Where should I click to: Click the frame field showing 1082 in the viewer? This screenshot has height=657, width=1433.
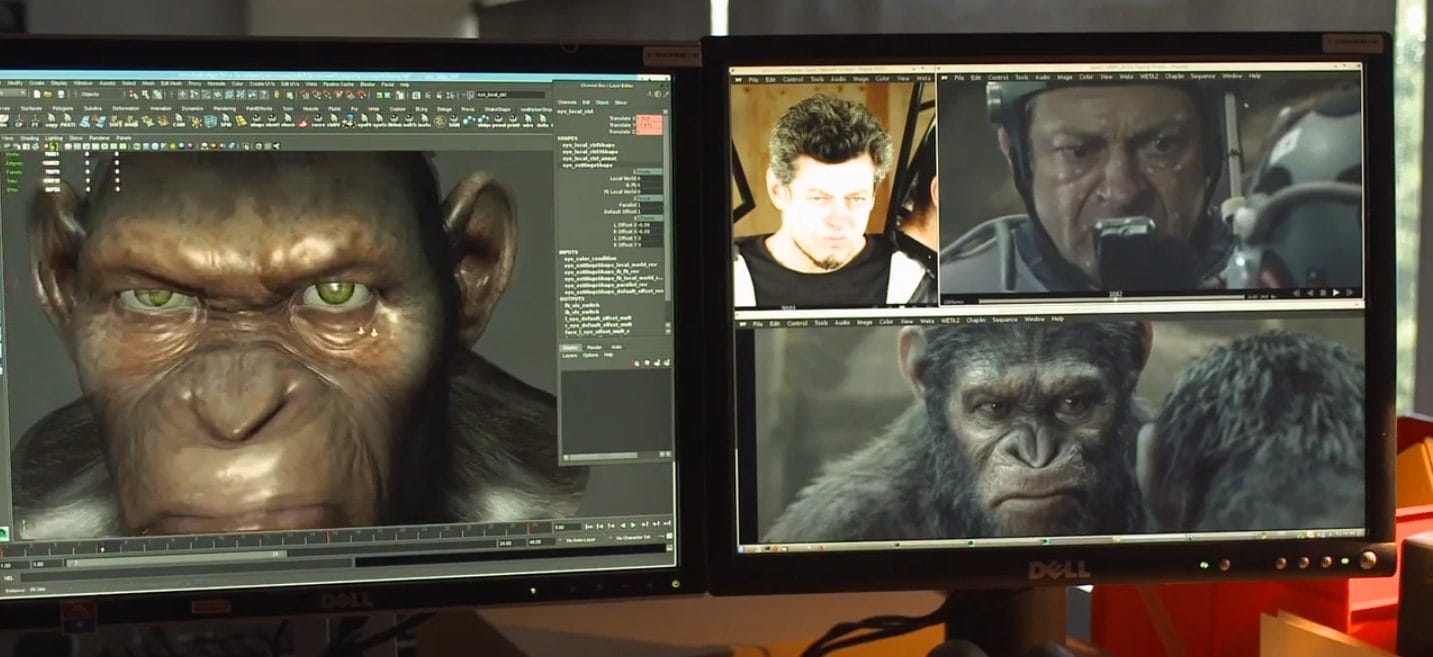point(1115,294)
